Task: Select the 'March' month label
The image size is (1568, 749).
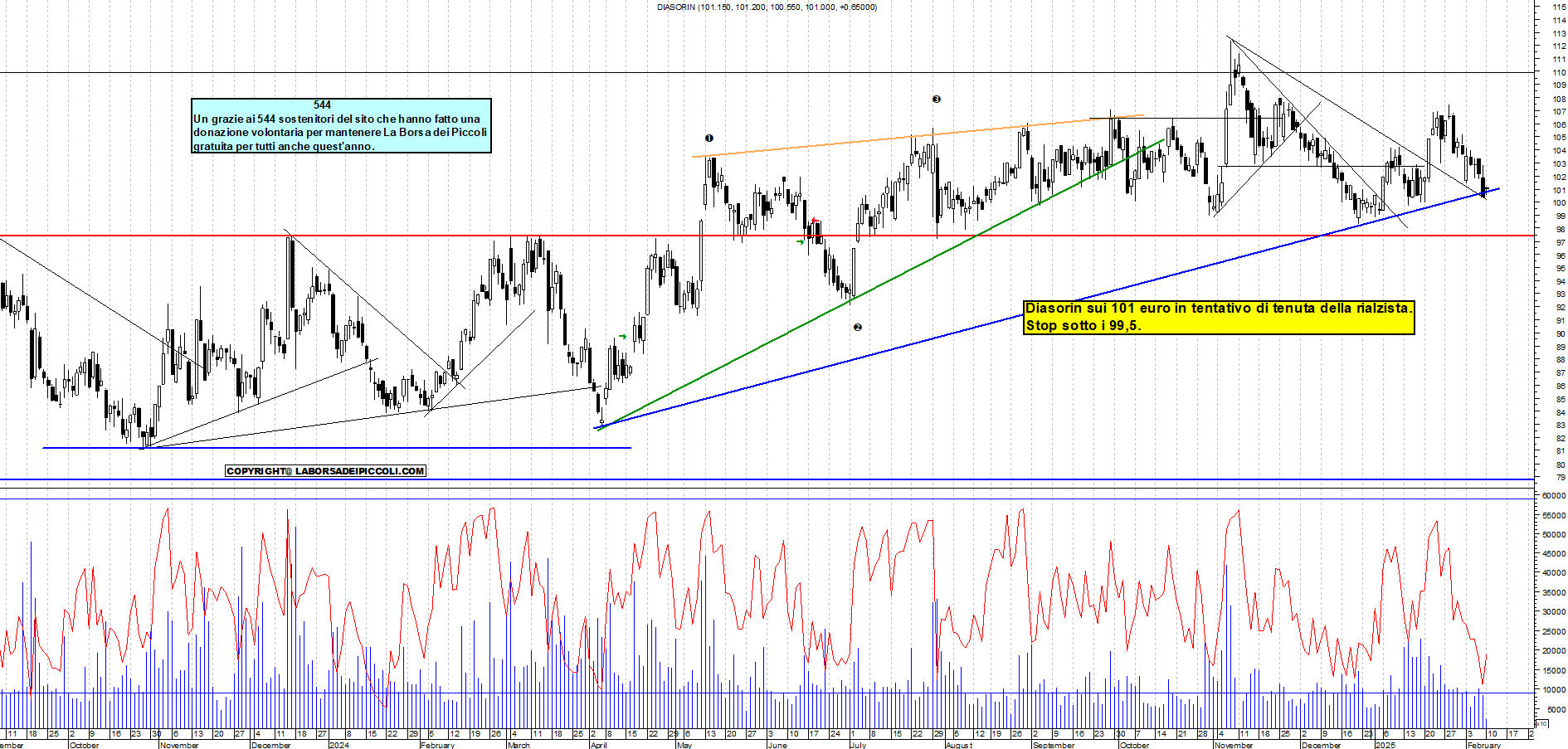Action: click(519, 745)
